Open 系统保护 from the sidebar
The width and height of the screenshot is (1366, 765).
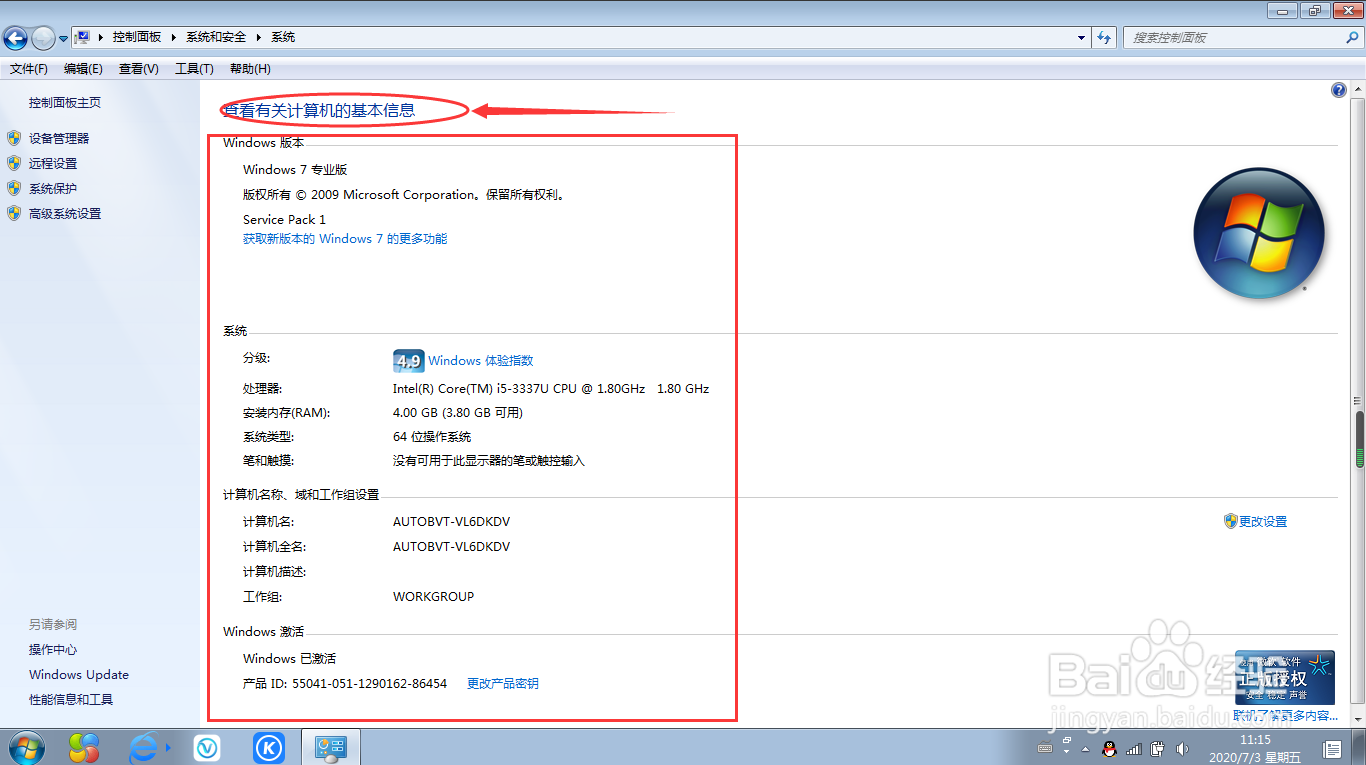coord(53,189)
